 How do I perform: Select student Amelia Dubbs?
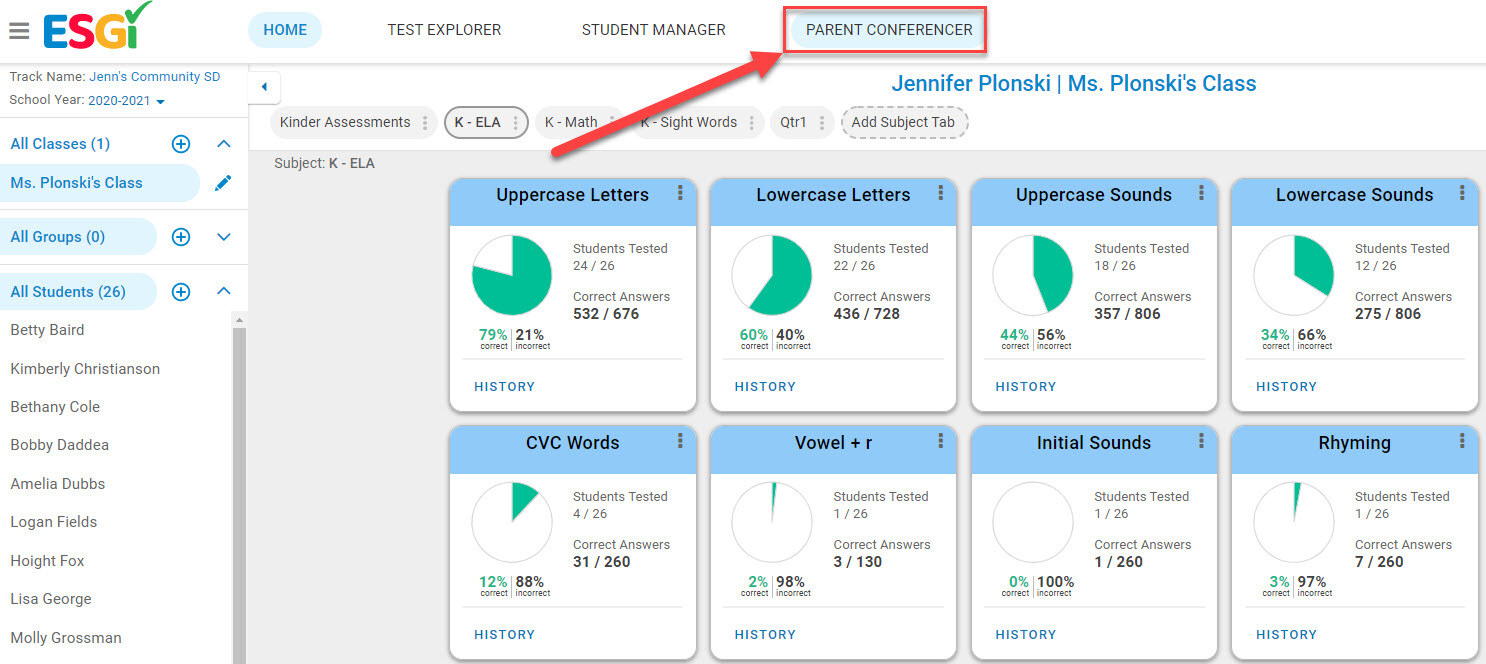point(58,484)
